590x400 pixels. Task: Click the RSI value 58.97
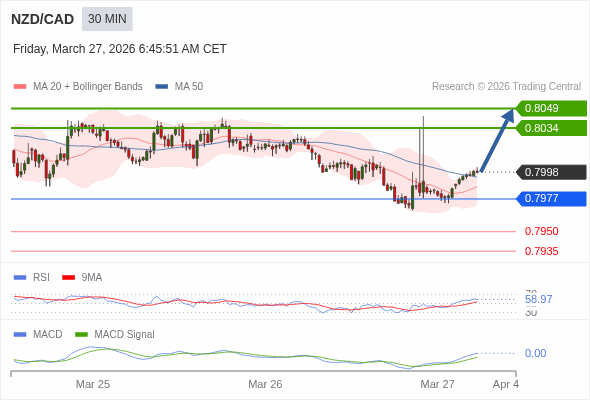click(538, 300)
